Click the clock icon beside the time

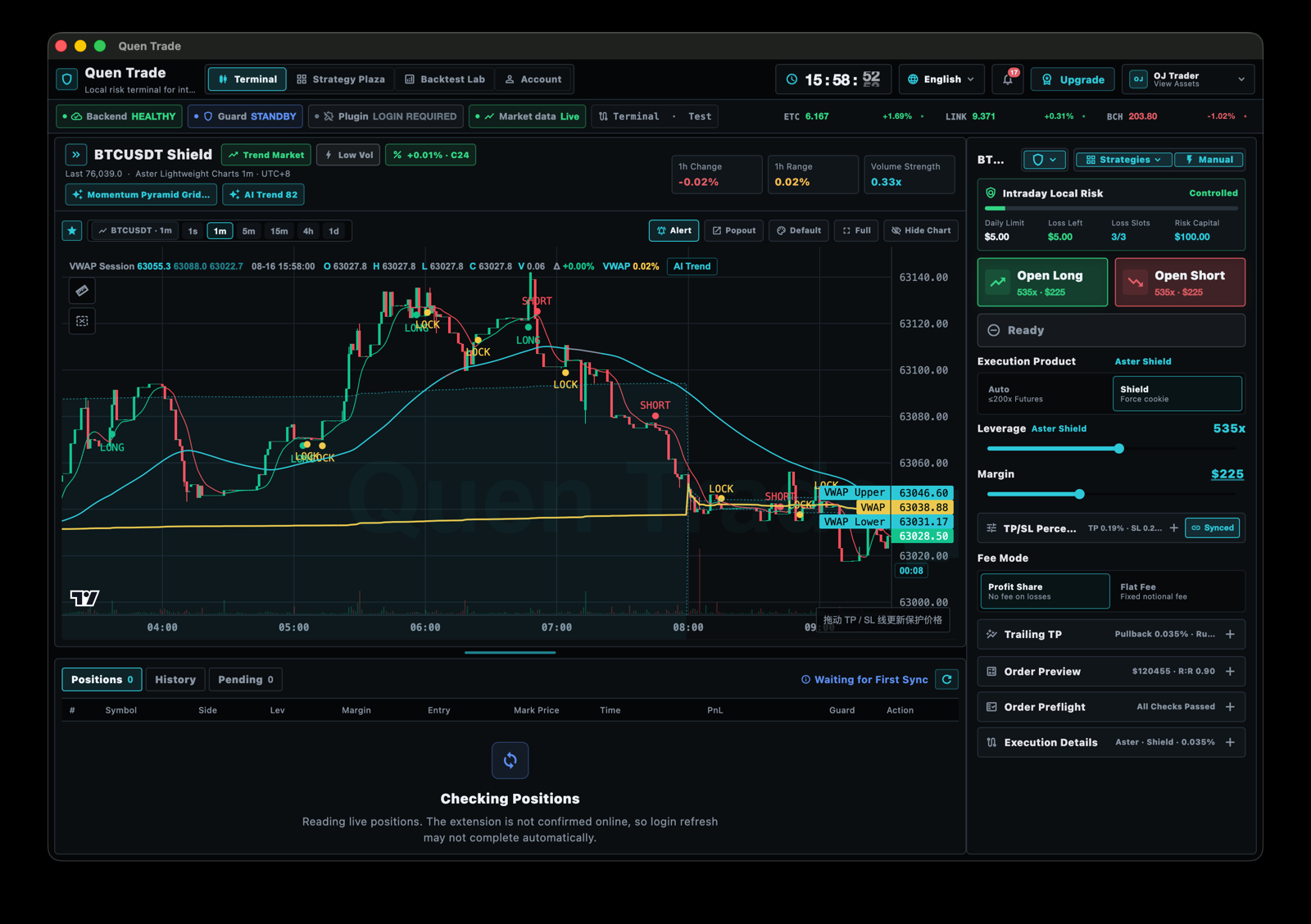point(792,79)
